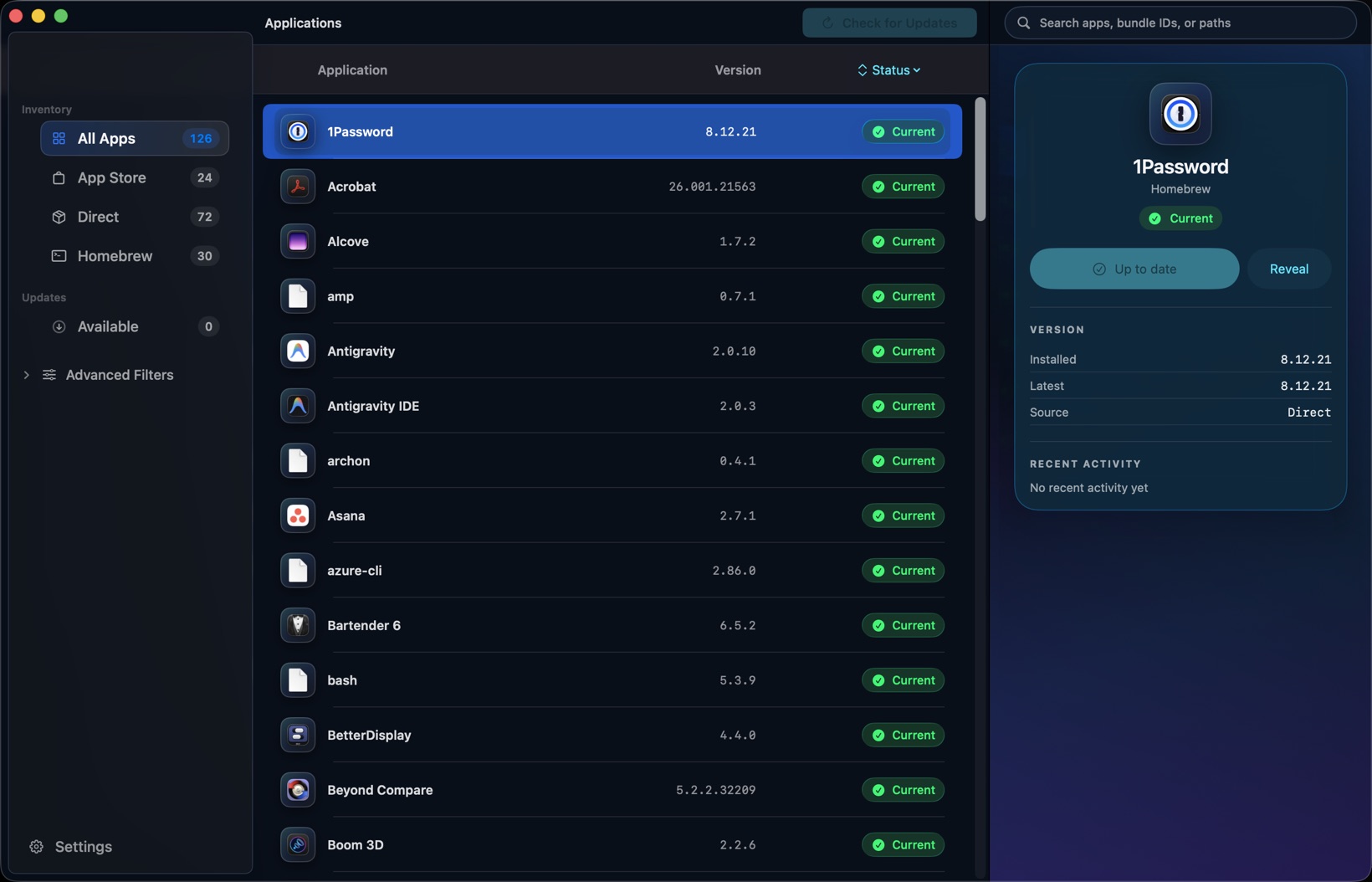Click the All Apps grid icon
The height and width of the screenshot is (882, 1372).
(59, 138)
